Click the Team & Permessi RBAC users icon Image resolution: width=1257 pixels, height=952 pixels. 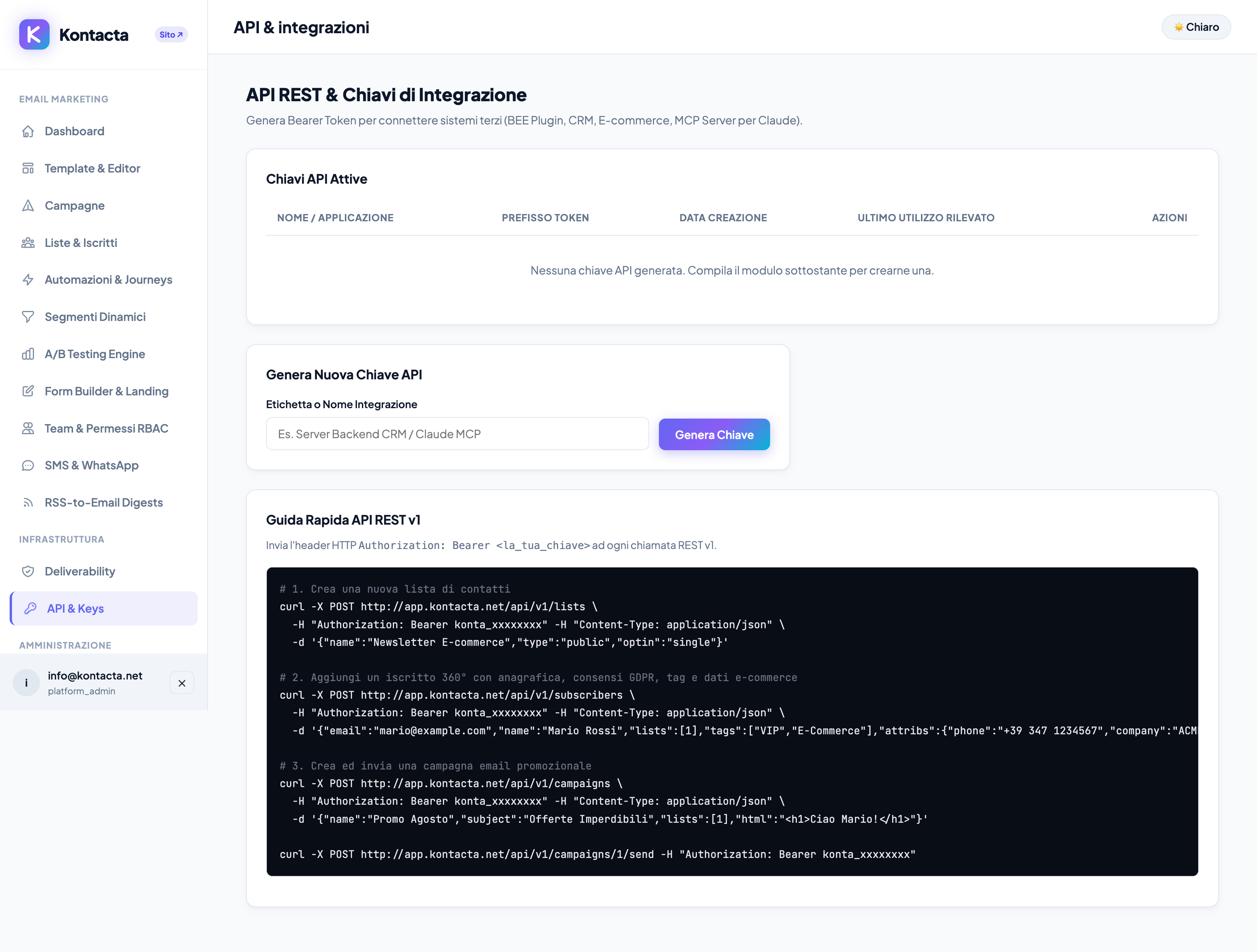pyautogui.click(x=28, y=429)
